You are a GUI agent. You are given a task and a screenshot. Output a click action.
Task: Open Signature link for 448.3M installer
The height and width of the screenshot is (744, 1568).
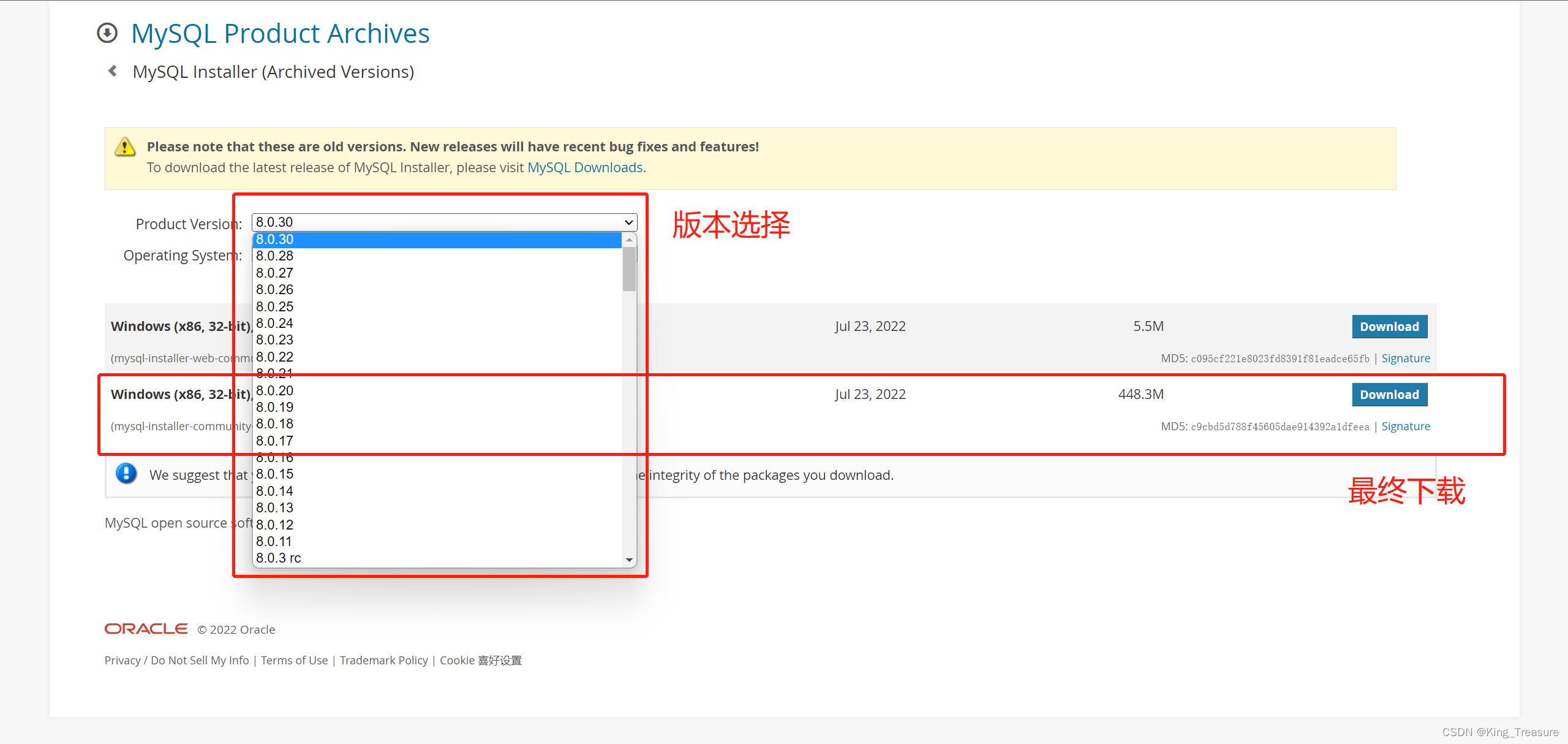pyautogui.click(x=1406, y=427)
